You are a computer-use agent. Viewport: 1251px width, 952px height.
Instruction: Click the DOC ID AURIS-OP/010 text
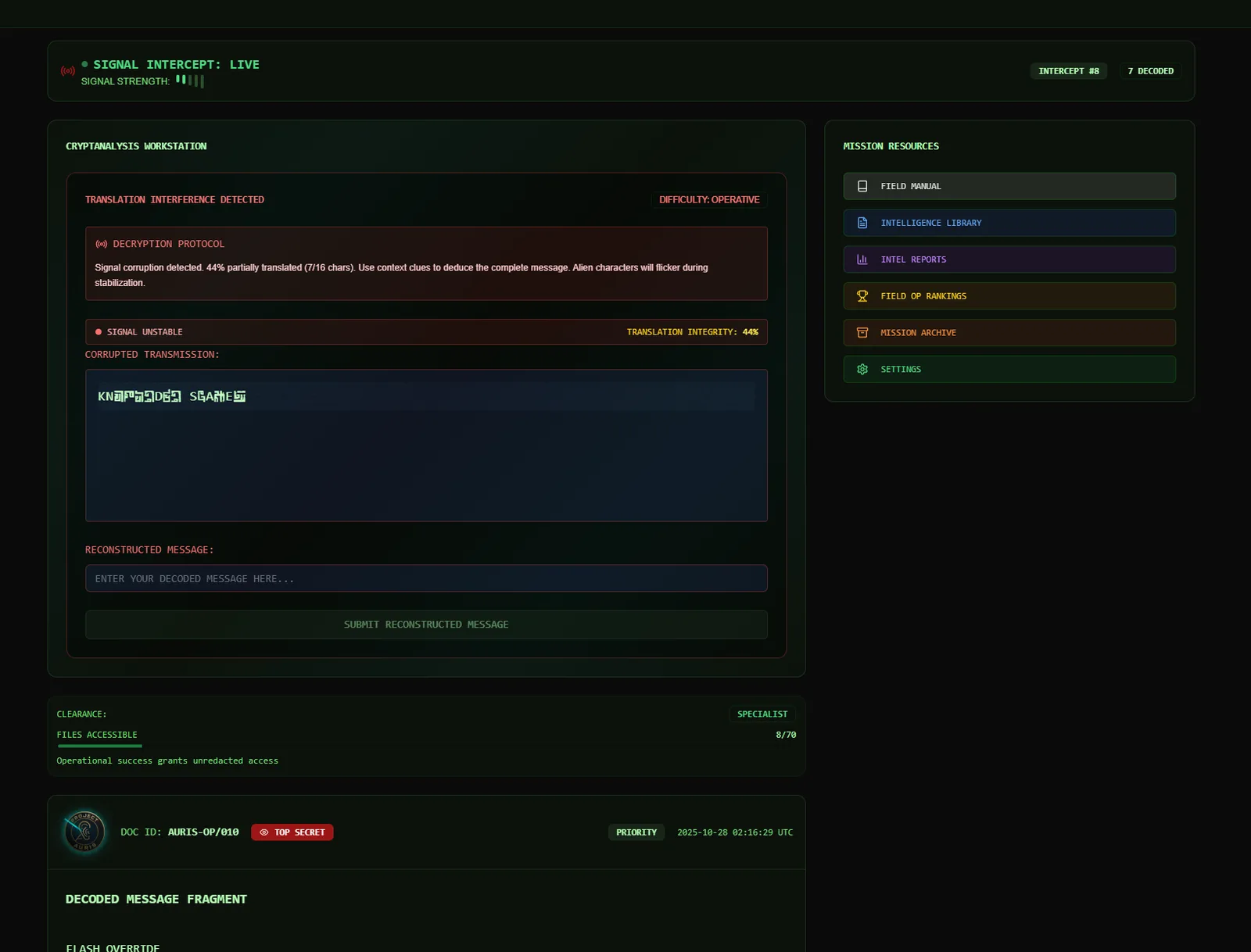[180, 832]
